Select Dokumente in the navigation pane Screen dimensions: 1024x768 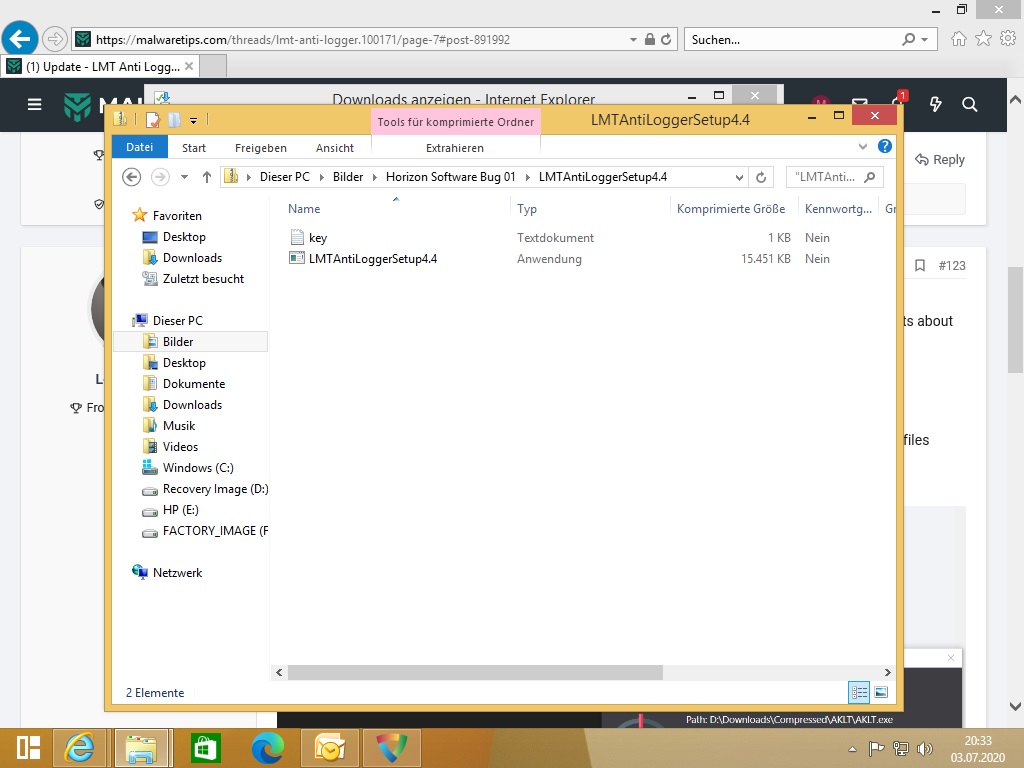coord(193,384)
